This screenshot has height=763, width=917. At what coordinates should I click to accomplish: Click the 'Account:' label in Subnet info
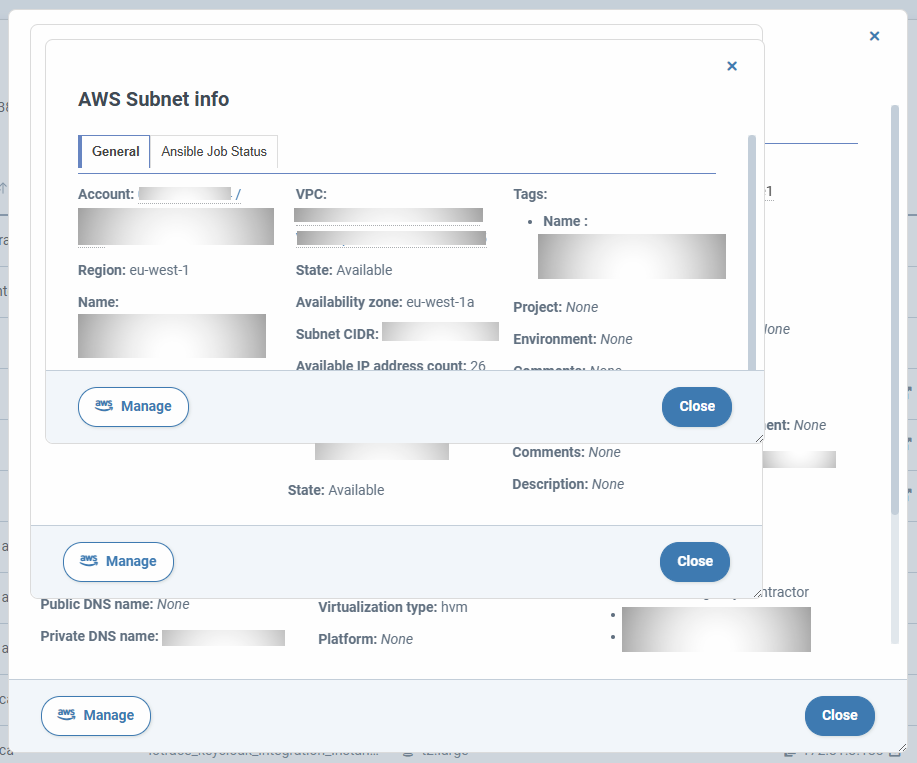point(106,194)
